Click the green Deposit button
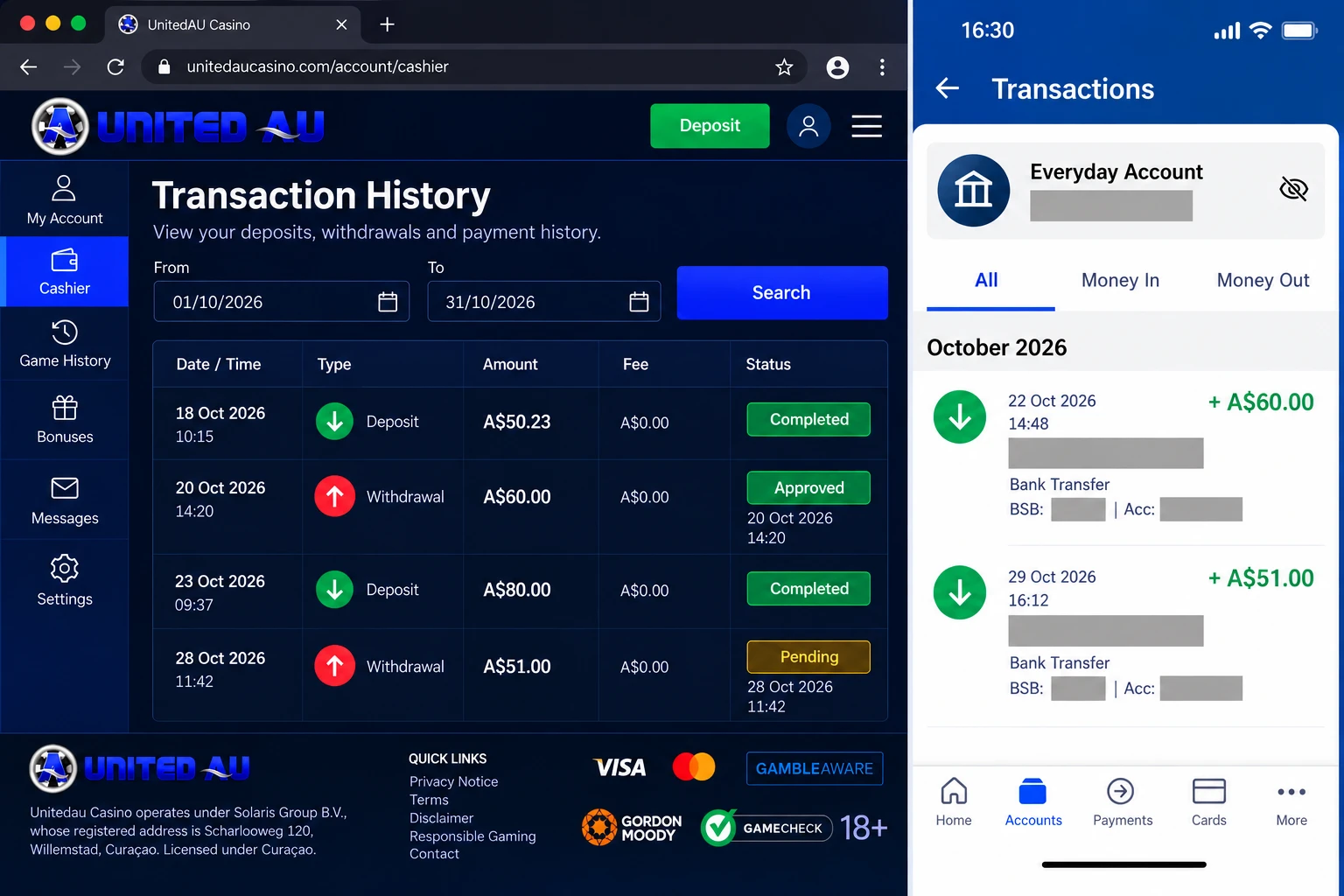 point(710,126)
